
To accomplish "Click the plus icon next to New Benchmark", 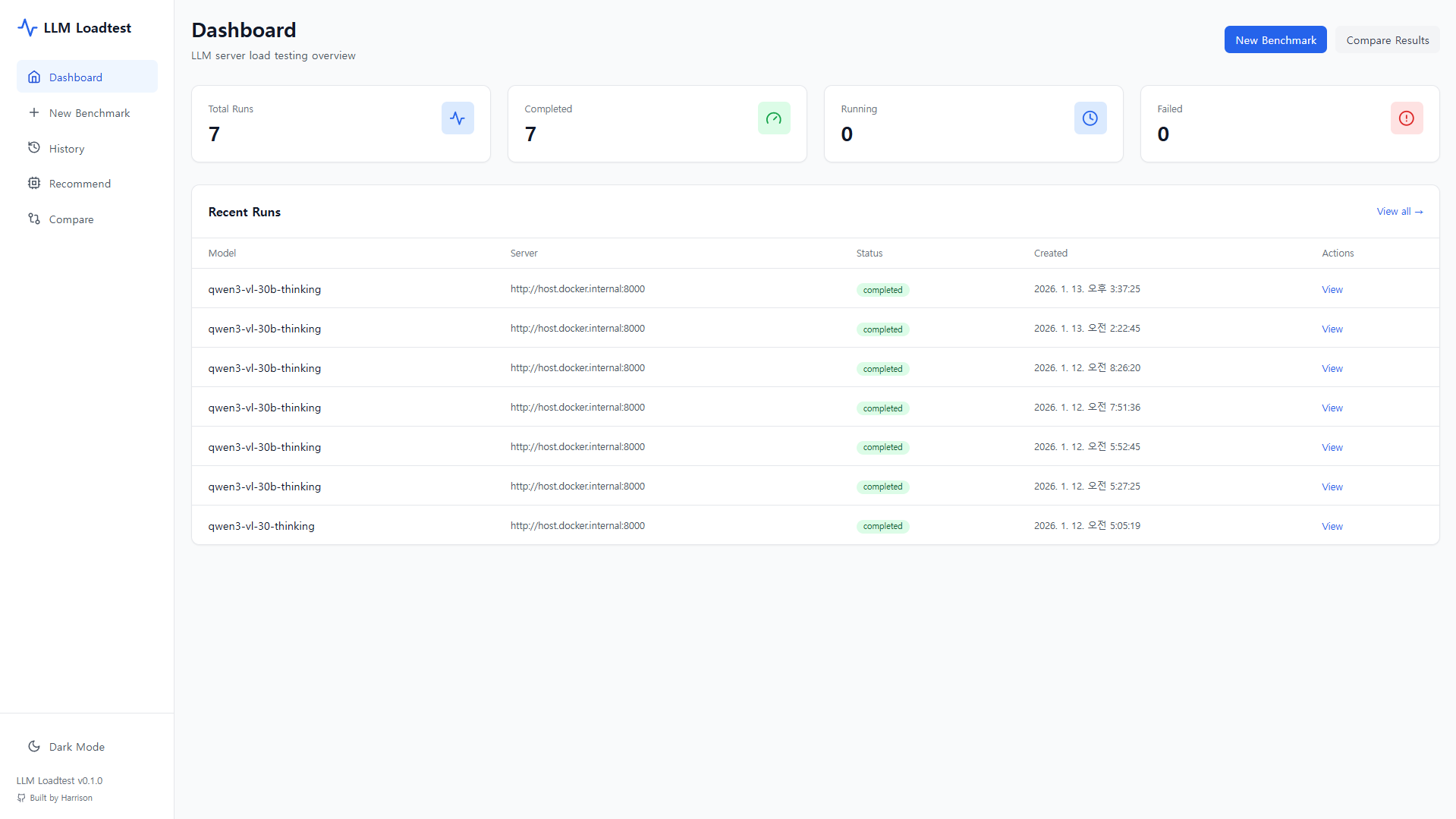I will click(x=34, y=112).
